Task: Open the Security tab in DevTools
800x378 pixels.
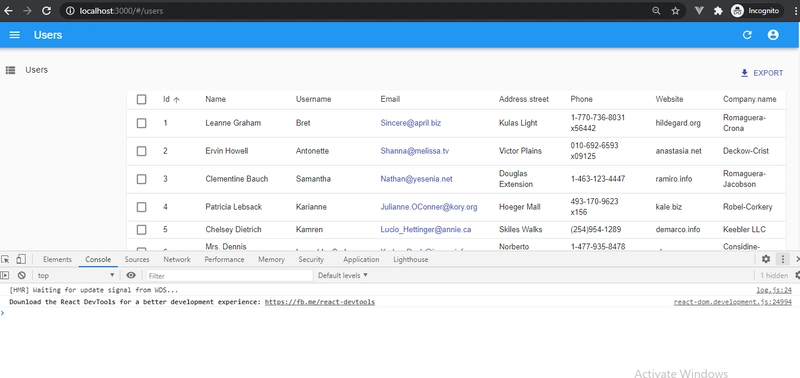Action: coord(311,259)
